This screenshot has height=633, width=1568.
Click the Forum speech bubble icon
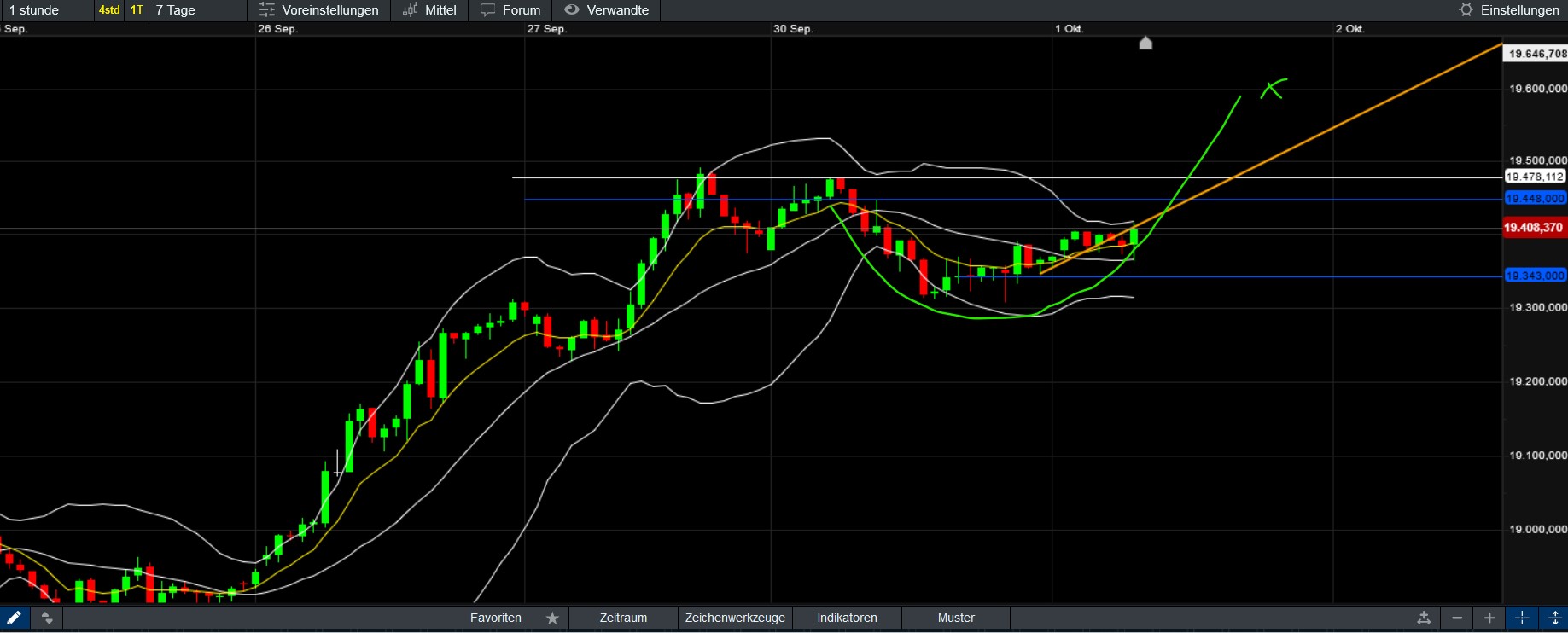coord(488,10)
